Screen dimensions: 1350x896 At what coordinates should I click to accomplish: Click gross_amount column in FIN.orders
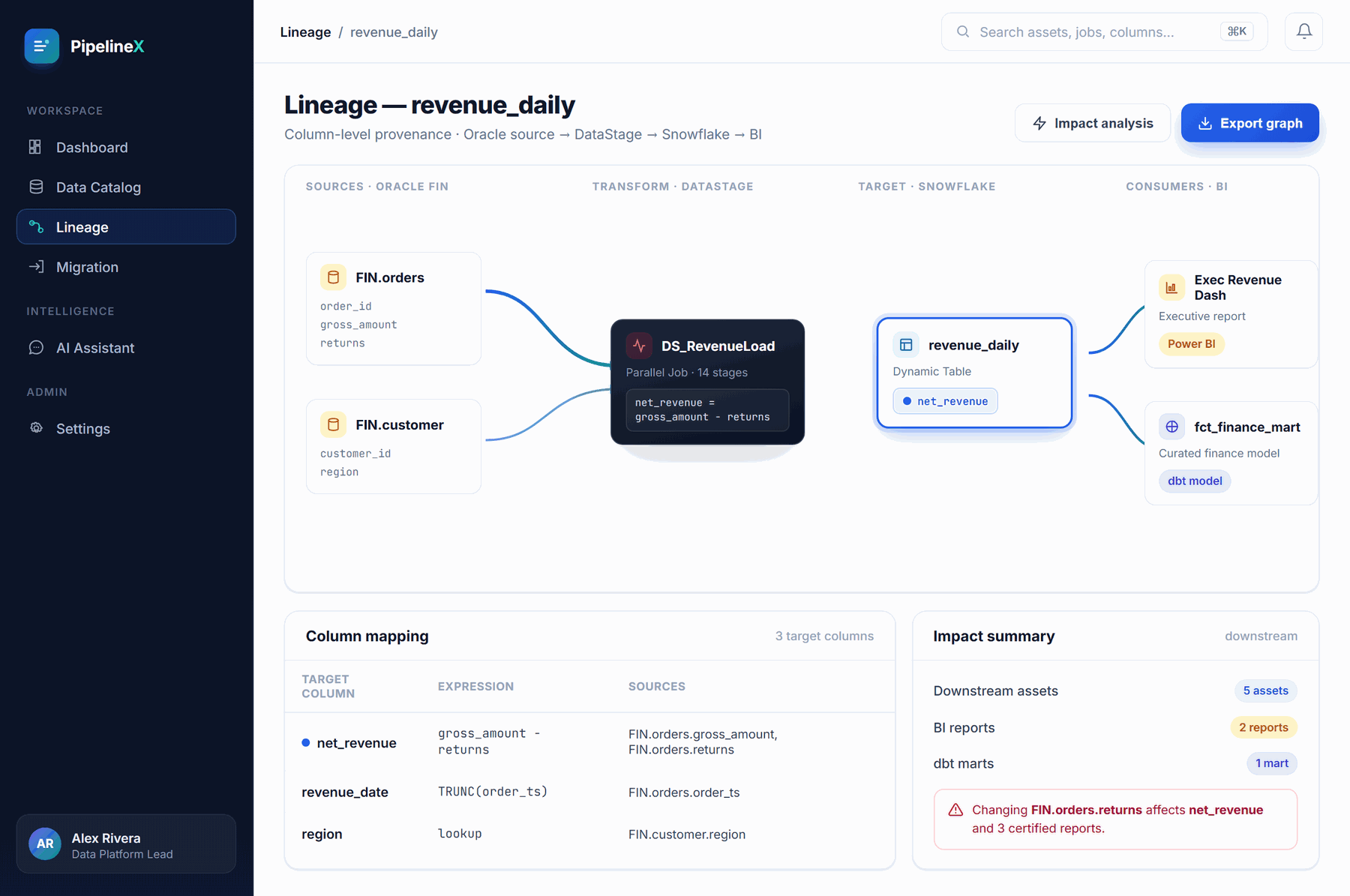[x=358, y=325]
